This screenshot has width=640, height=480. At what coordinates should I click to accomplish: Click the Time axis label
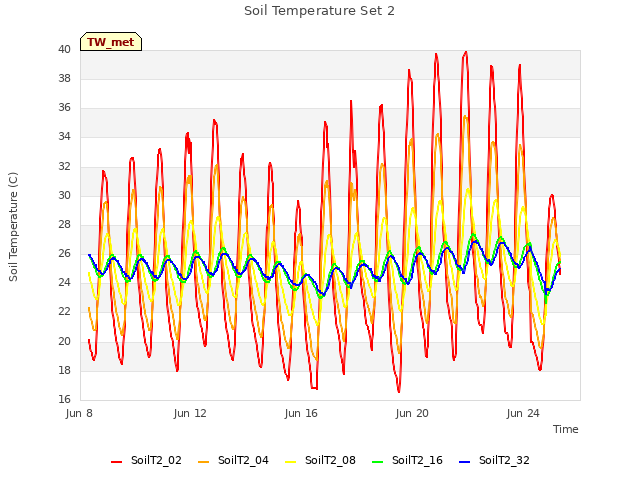566,429
